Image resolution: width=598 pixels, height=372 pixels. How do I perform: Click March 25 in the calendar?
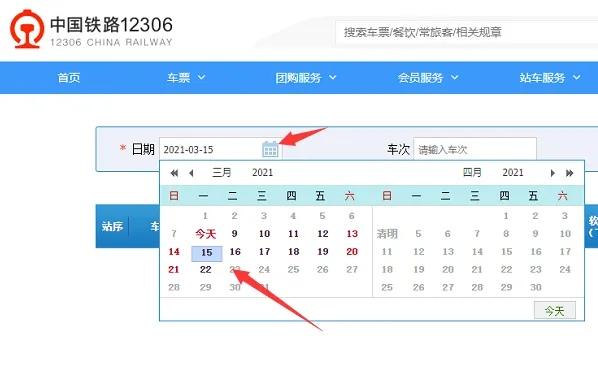pyautogui.click(x=293, y=269)
